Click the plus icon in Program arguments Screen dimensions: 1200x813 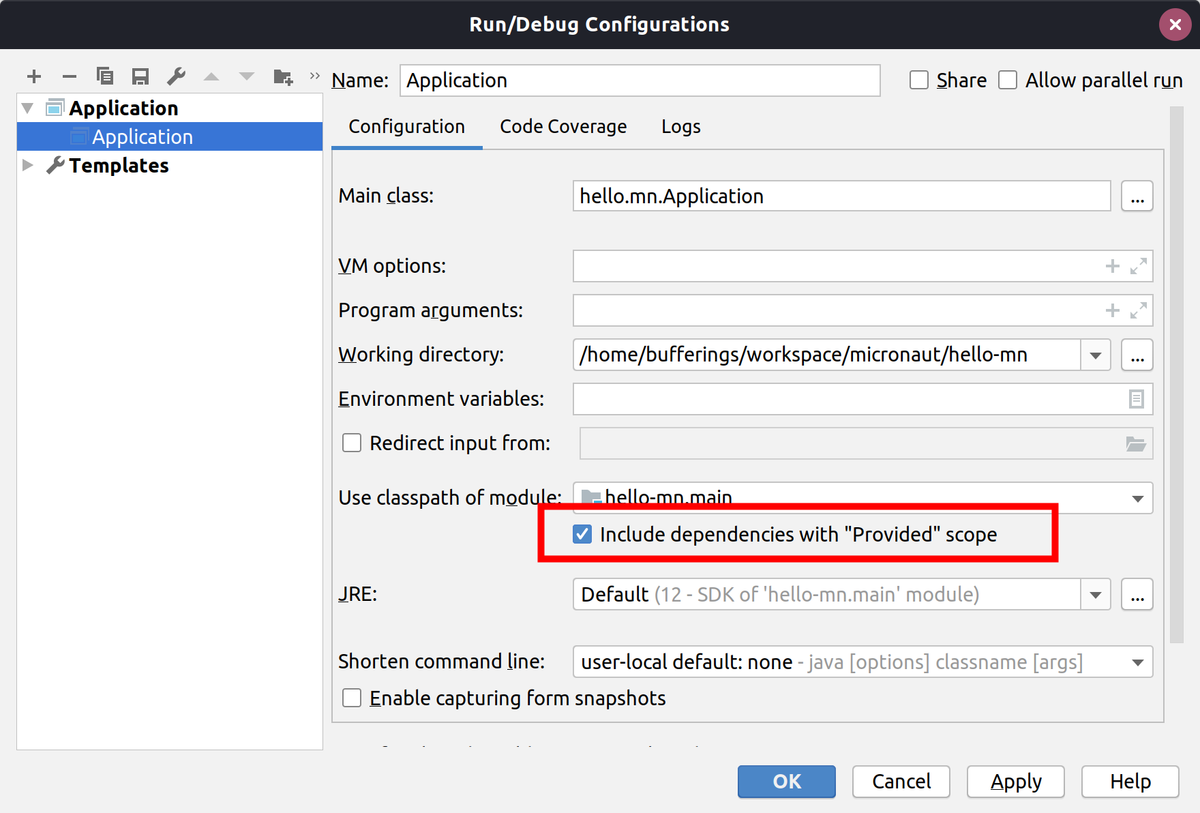(1112, 311)
